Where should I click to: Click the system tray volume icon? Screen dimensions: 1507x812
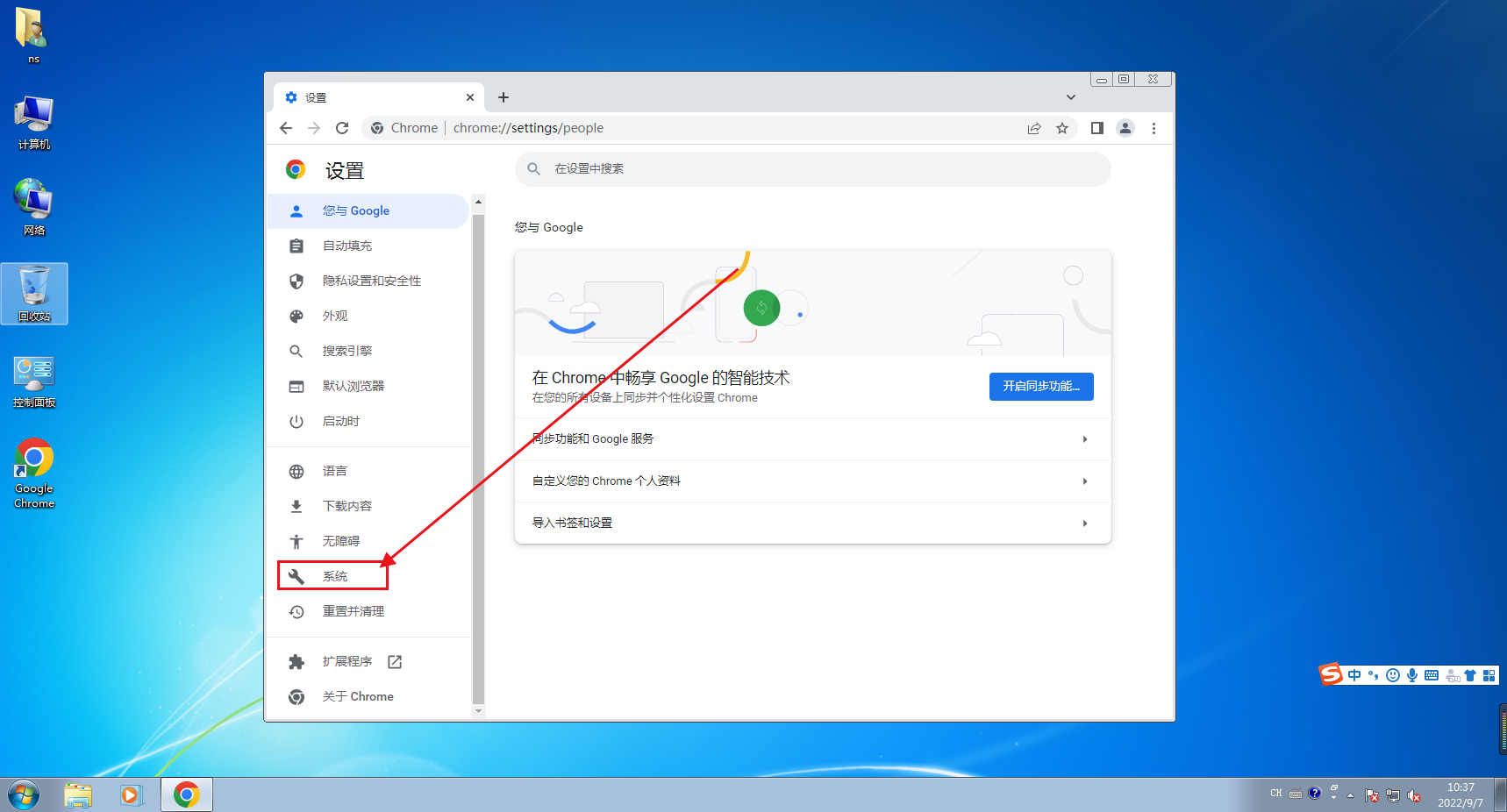(x=1414, y=795)
